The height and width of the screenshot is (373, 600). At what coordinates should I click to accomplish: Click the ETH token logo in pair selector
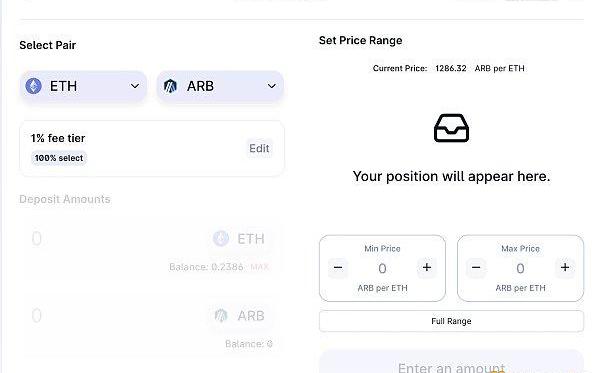(x=33, y=86)
